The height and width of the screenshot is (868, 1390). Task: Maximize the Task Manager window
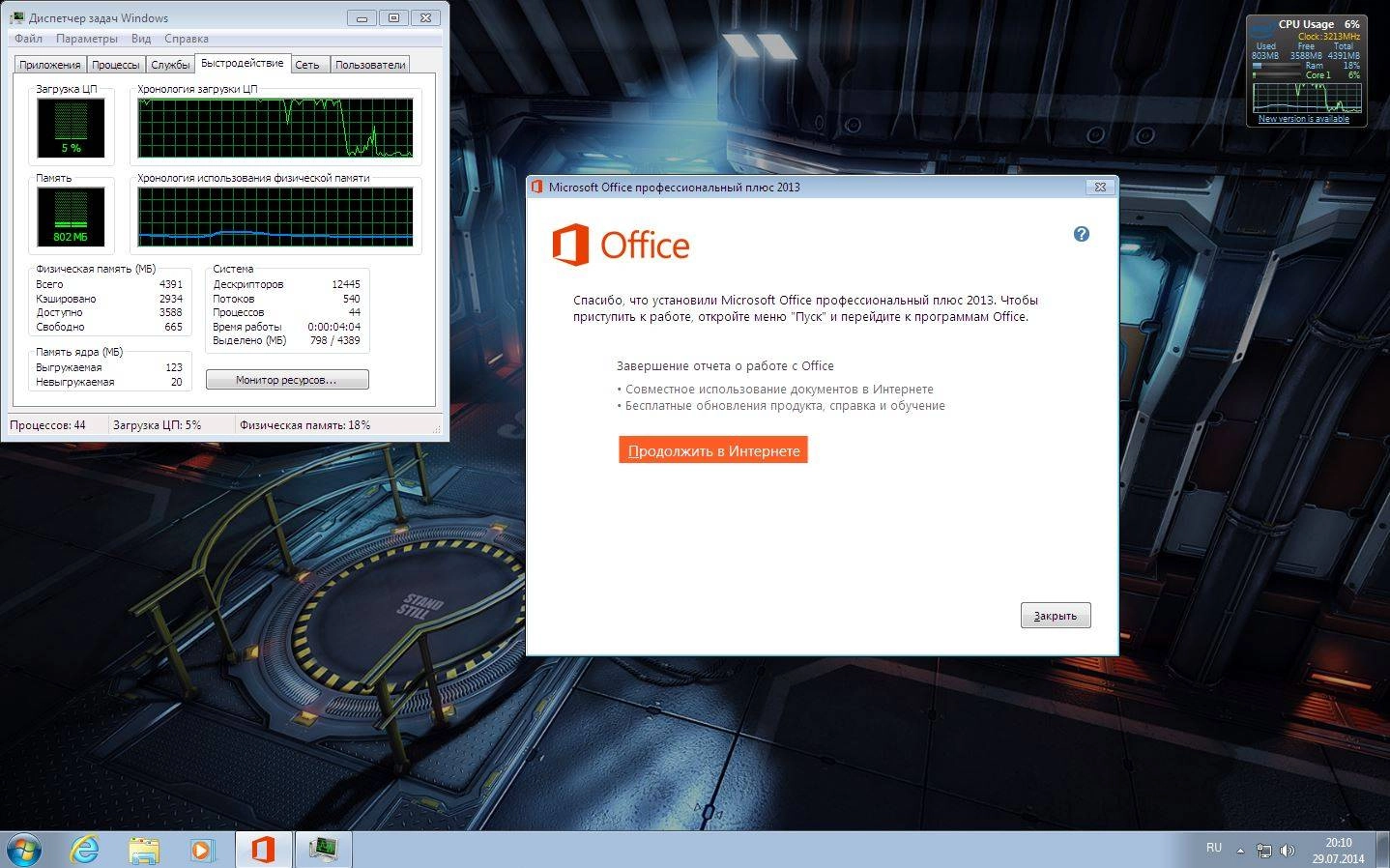(x=393, y=17)
